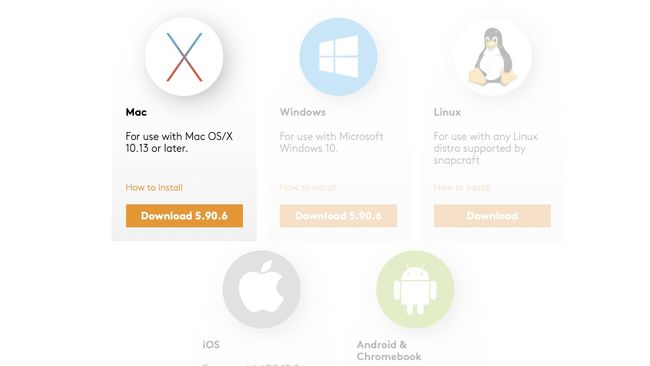Click the Android robot icon
This screenshot has width=650, height=366.
point(415,289)
